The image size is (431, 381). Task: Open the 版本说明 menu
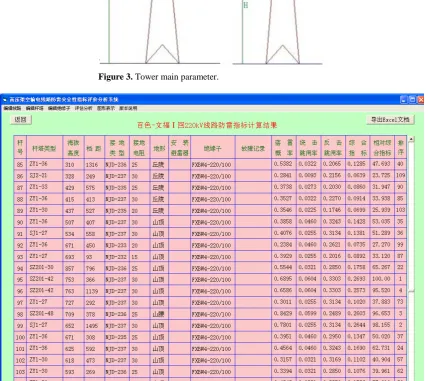pyautogui.click(x=128, y=108)
